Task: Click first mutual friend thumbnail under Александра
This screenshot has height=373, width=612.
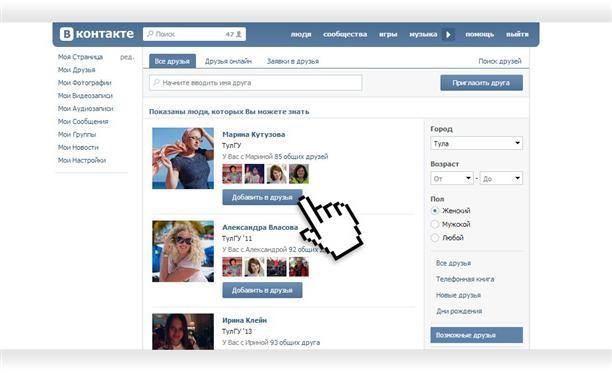Action: (x=232, y=266)
